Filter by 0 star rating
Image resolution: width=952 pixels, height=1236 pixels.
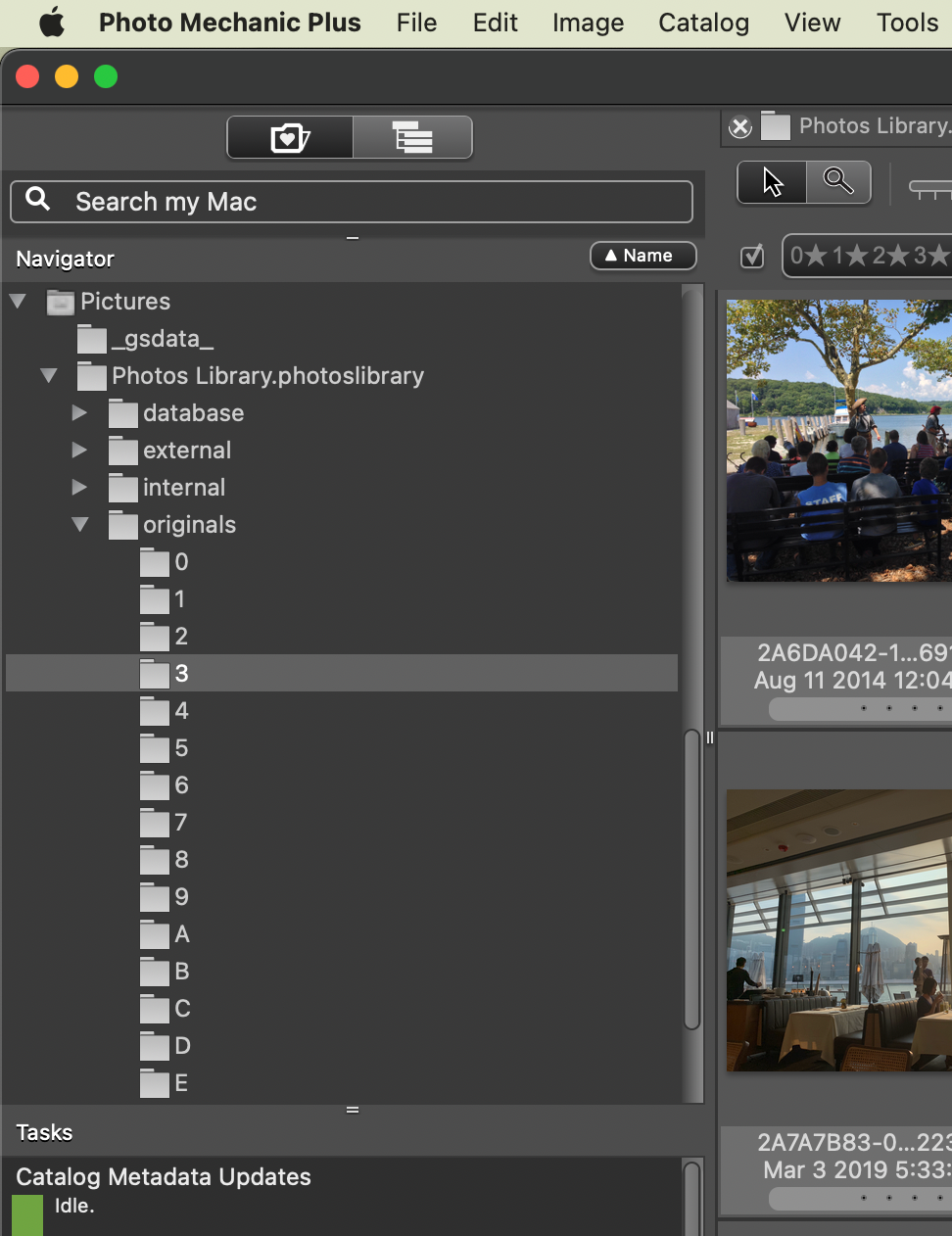(x=809, y=256)
